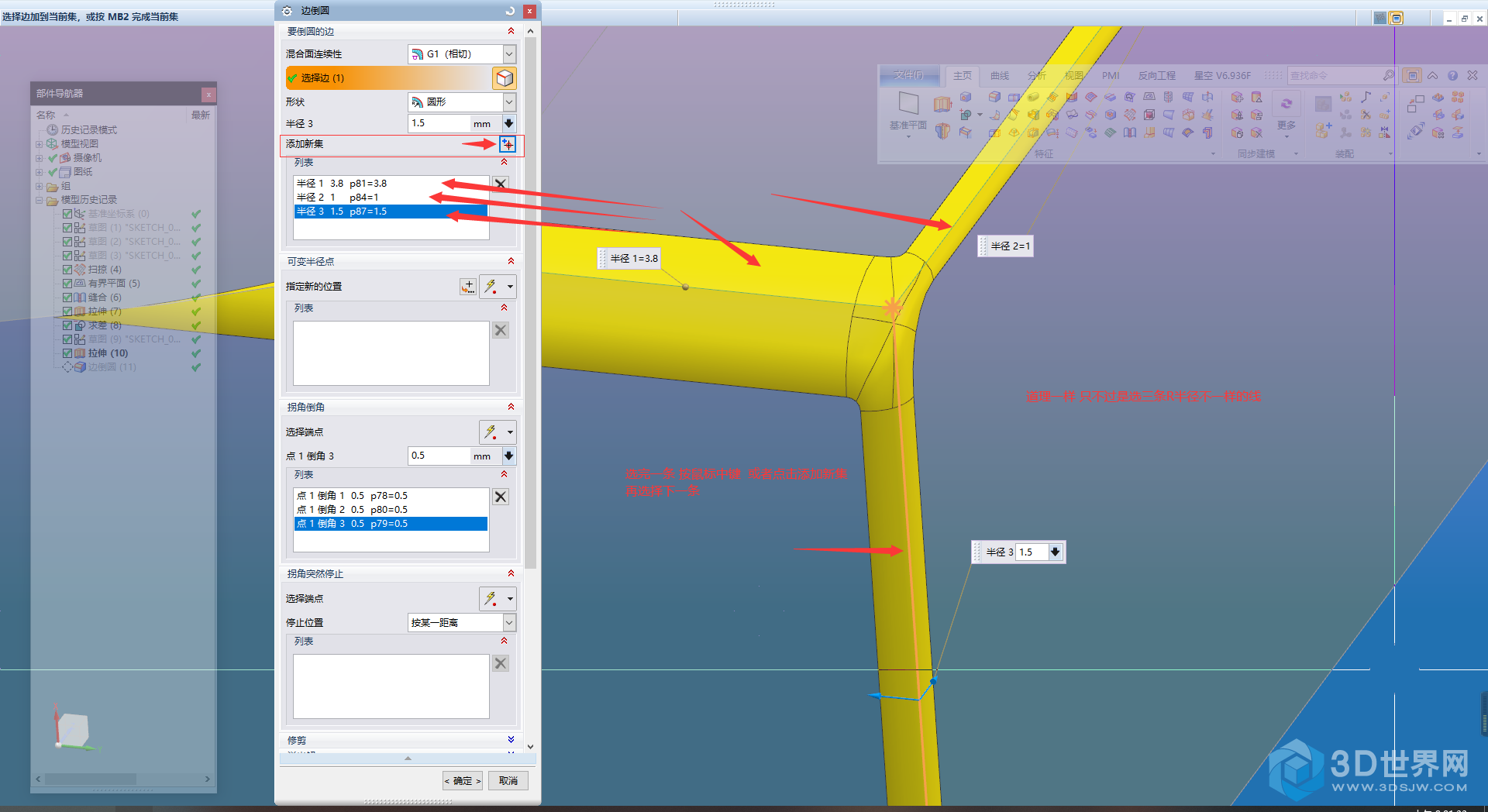Expand 模型视图 node in navigator
The height and width of the screenshot is (812, 1488).
39,144
